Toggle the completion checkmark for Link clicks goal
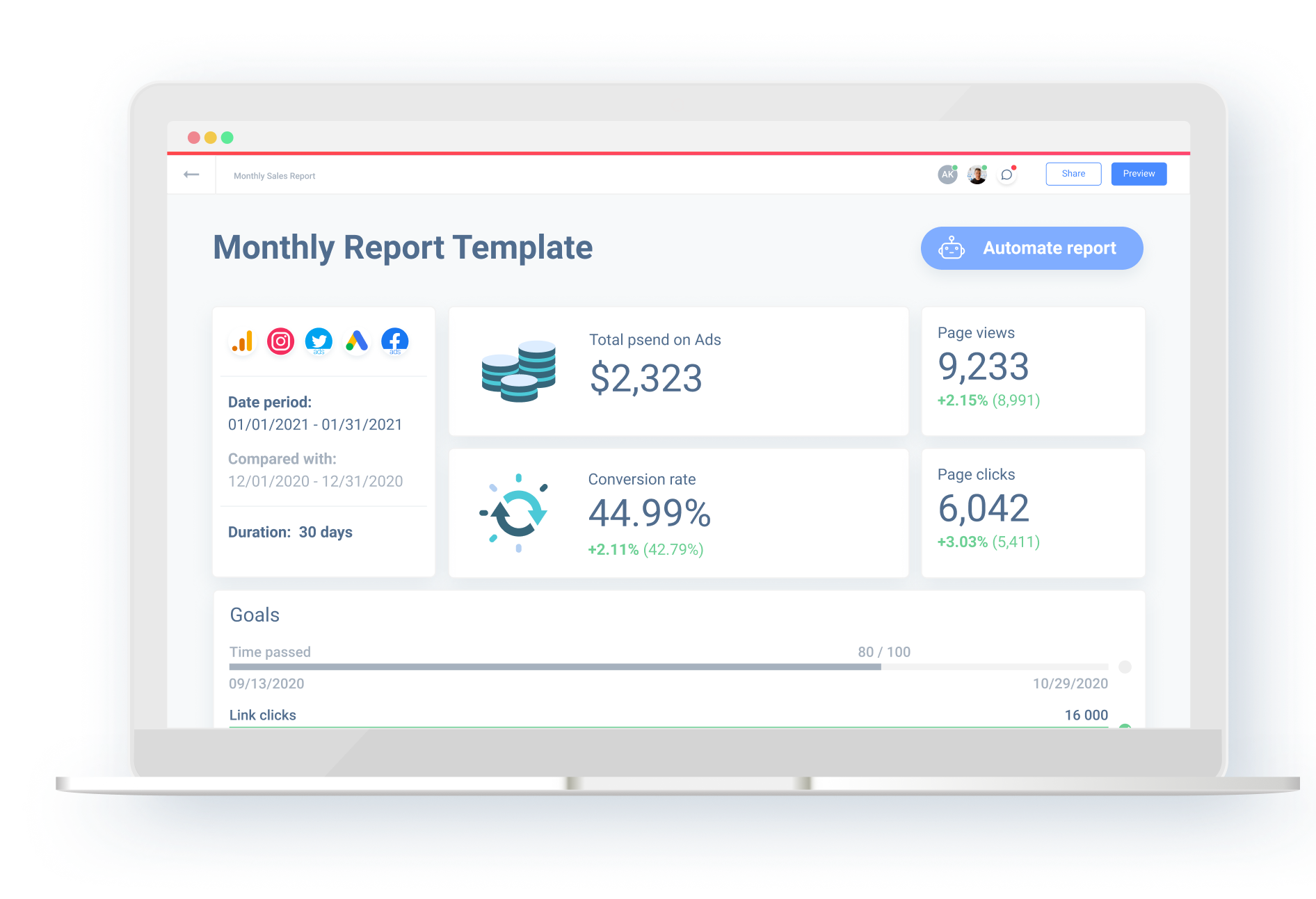 pyautogui.click(x=1125, y=727)
